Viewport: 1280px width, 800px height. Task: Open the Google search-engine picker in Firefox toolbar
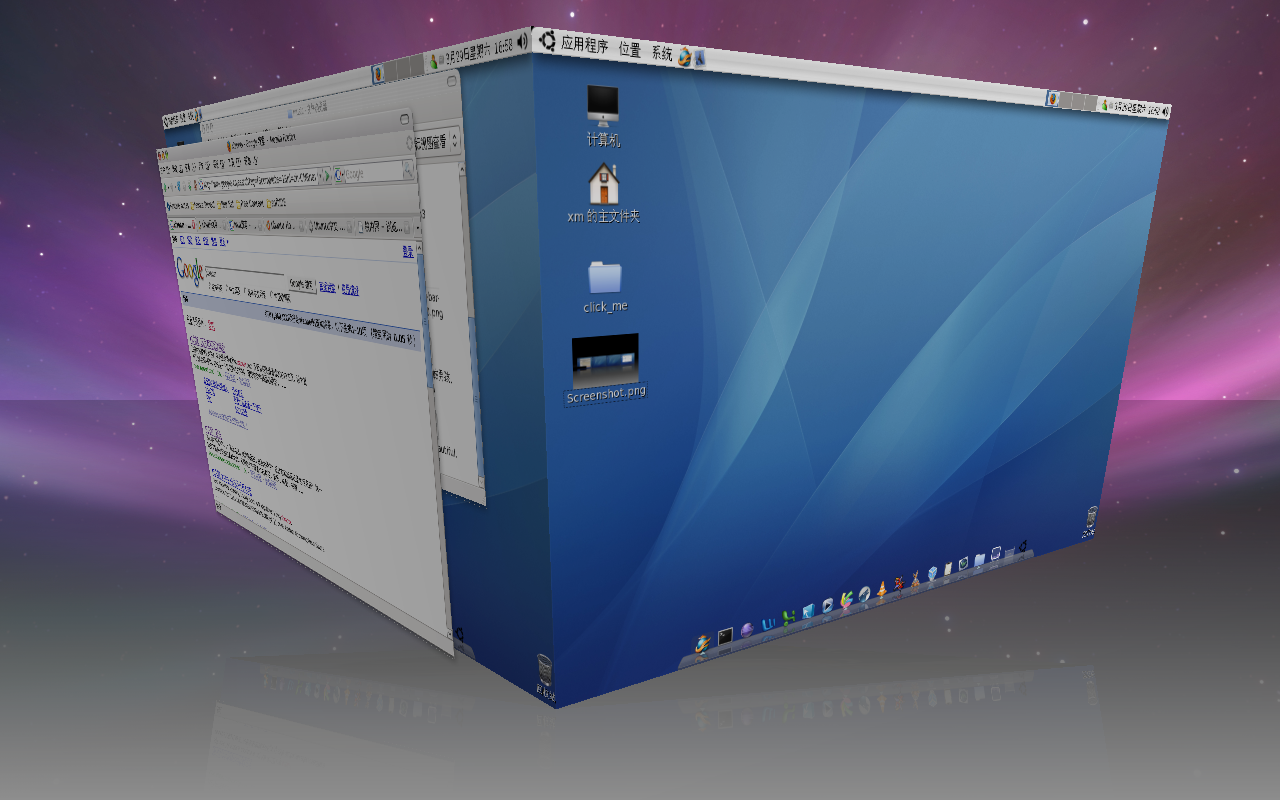(x=340, y=176)
